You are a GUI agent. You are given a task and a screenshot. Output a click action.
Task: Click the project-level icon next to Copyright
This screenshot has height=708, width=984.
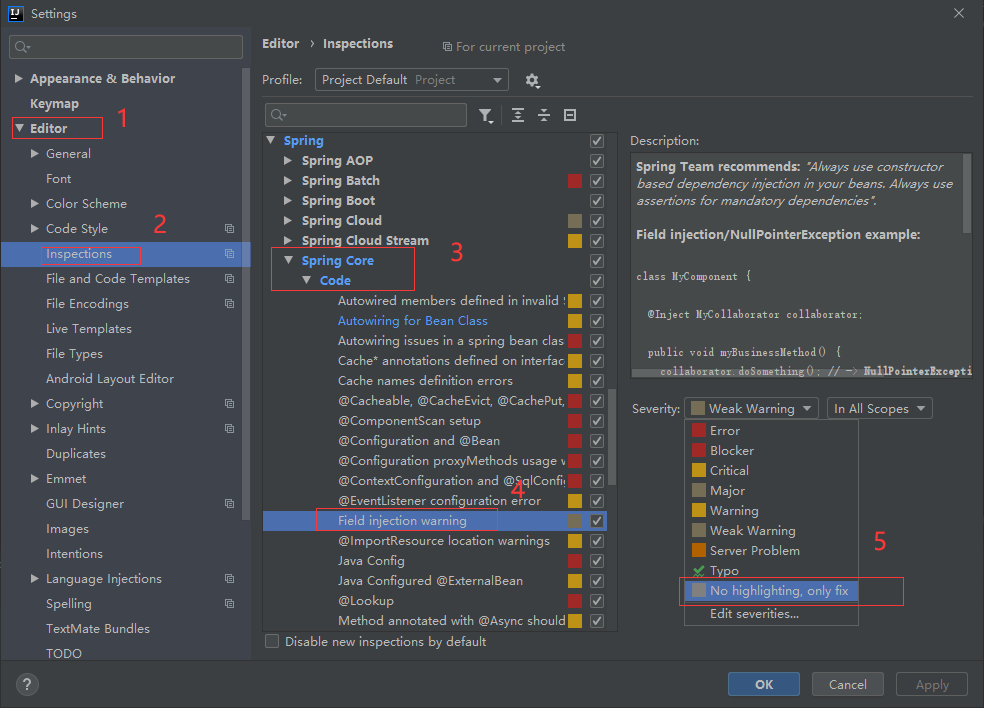(230, 404)
